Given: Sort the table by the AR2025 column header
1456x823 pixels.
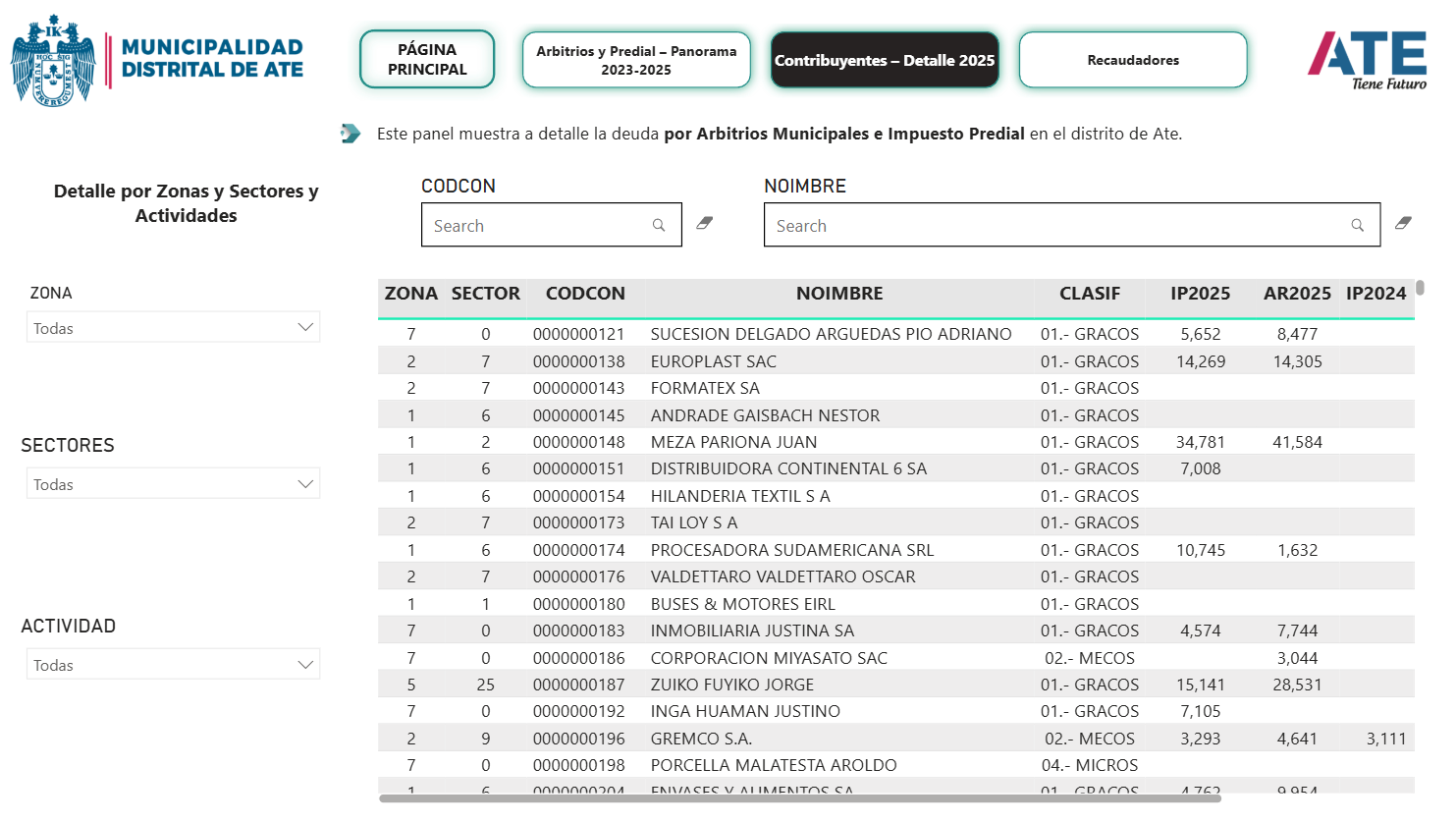Looking at the screenshot, I should pos(1297,294).
